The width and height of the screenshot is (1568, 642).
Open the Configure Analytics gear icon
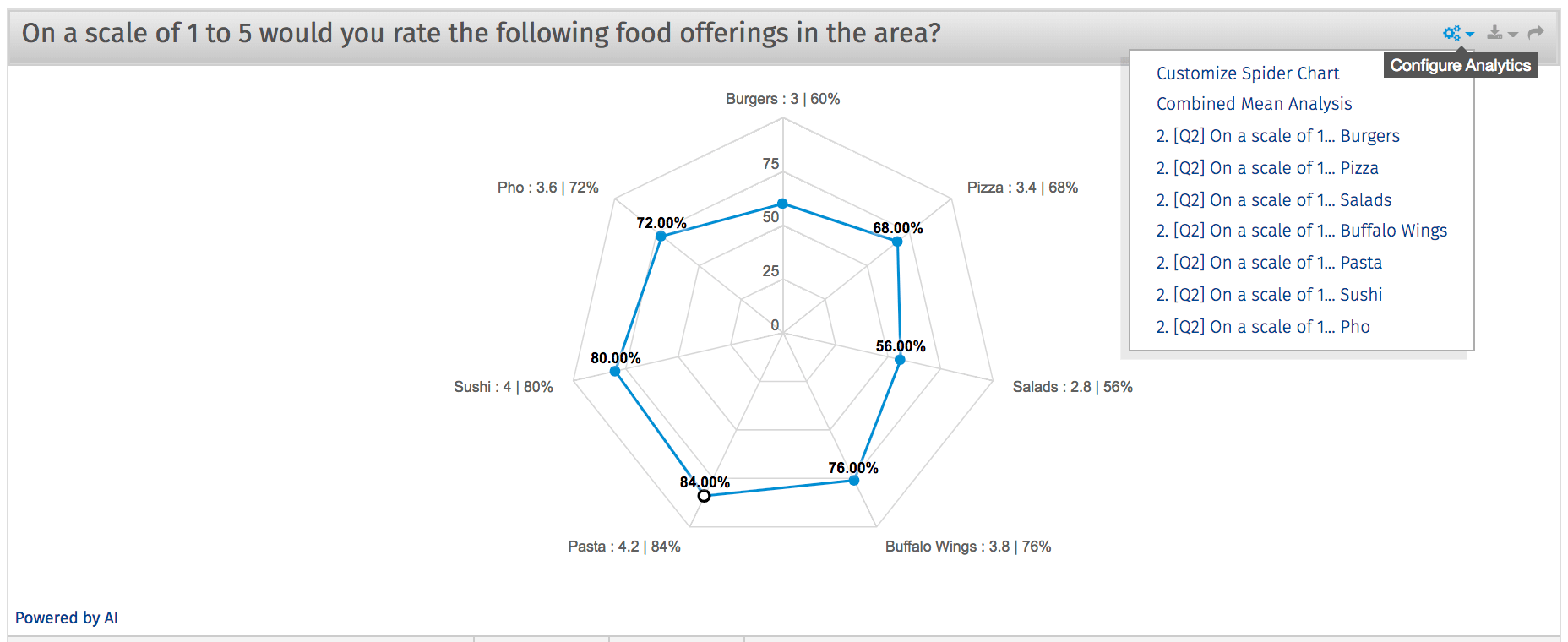click(1451, 33)
